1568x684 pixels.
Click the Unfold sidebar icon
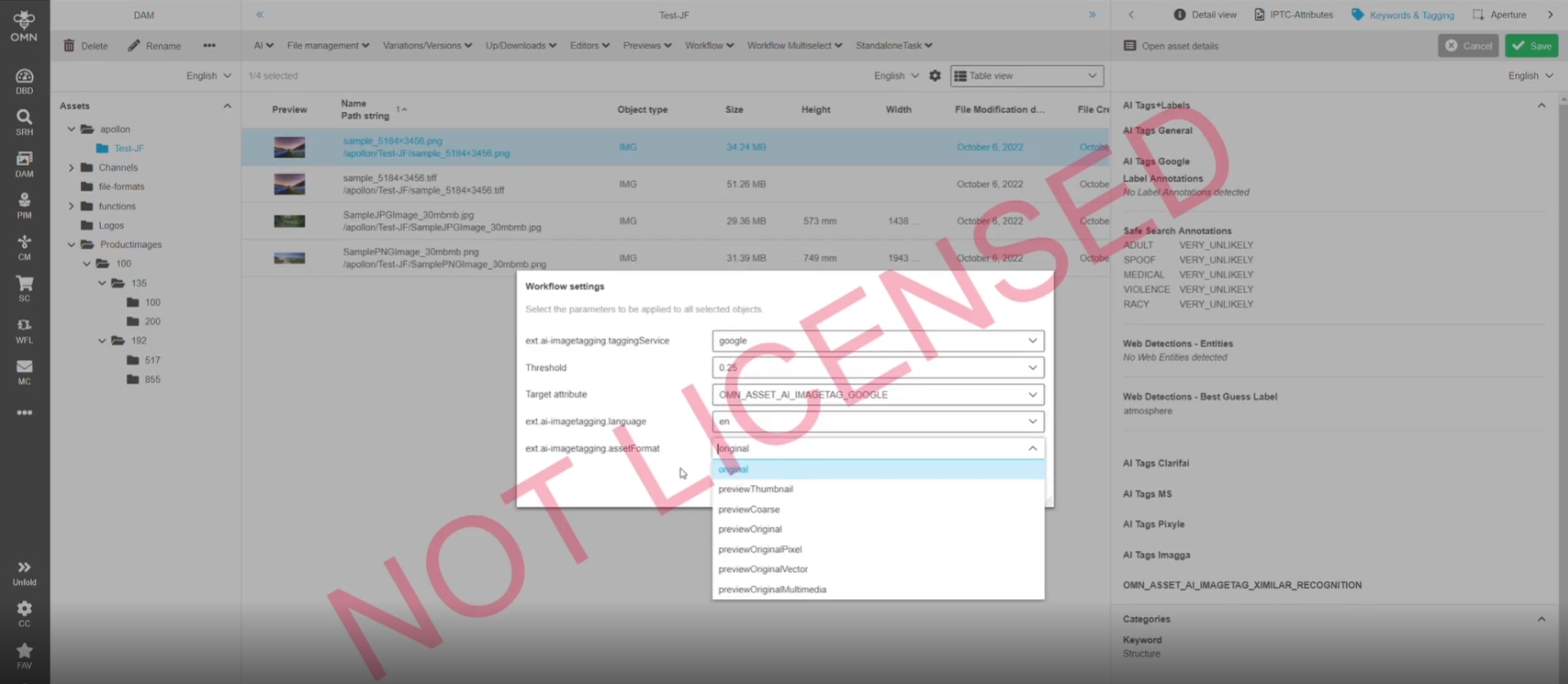click(x=24, y=573)
